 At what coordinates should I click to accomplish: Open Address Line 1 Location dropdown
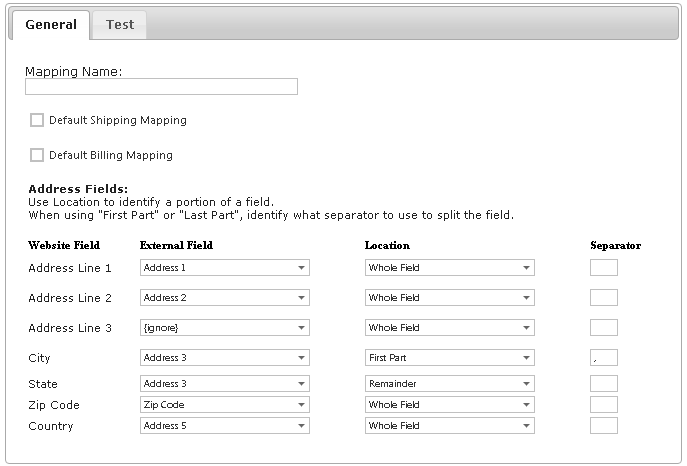pos(449,268)
